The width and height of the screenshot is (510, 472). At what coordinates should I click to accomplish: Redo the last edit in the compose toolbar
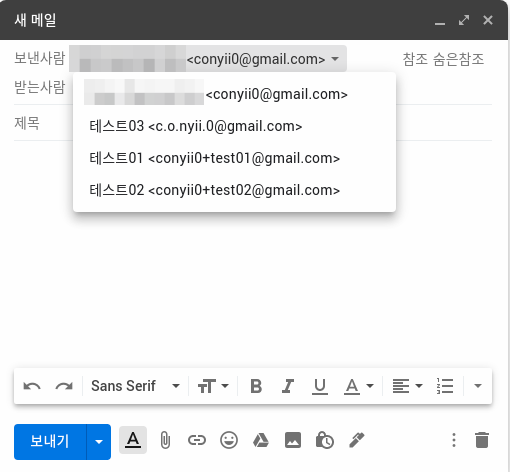(x=64, y=386)
